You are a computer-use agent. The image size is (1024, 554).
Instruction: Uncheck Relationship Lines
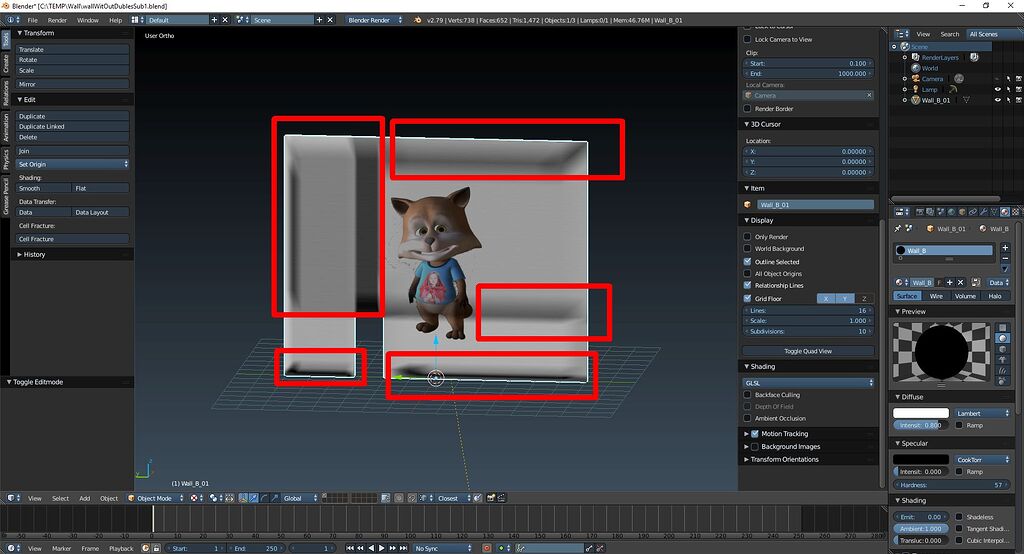[x=747, y=285]
